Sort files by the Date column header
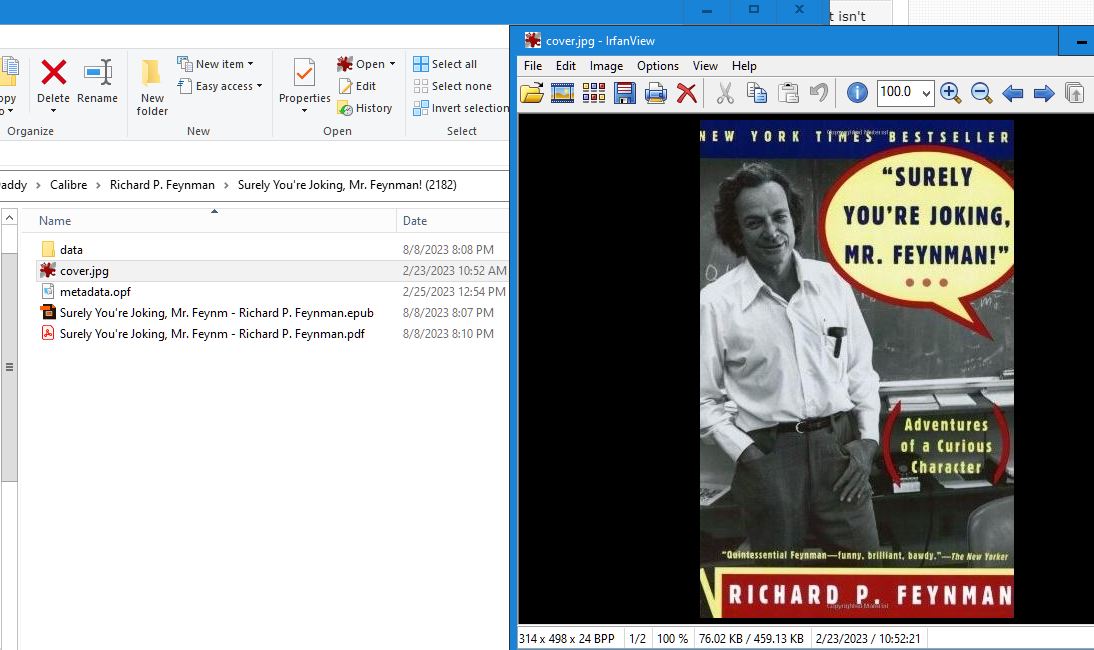Image resolution: width=1094 pixels, height=650 pixels. (x=452, y=220)
